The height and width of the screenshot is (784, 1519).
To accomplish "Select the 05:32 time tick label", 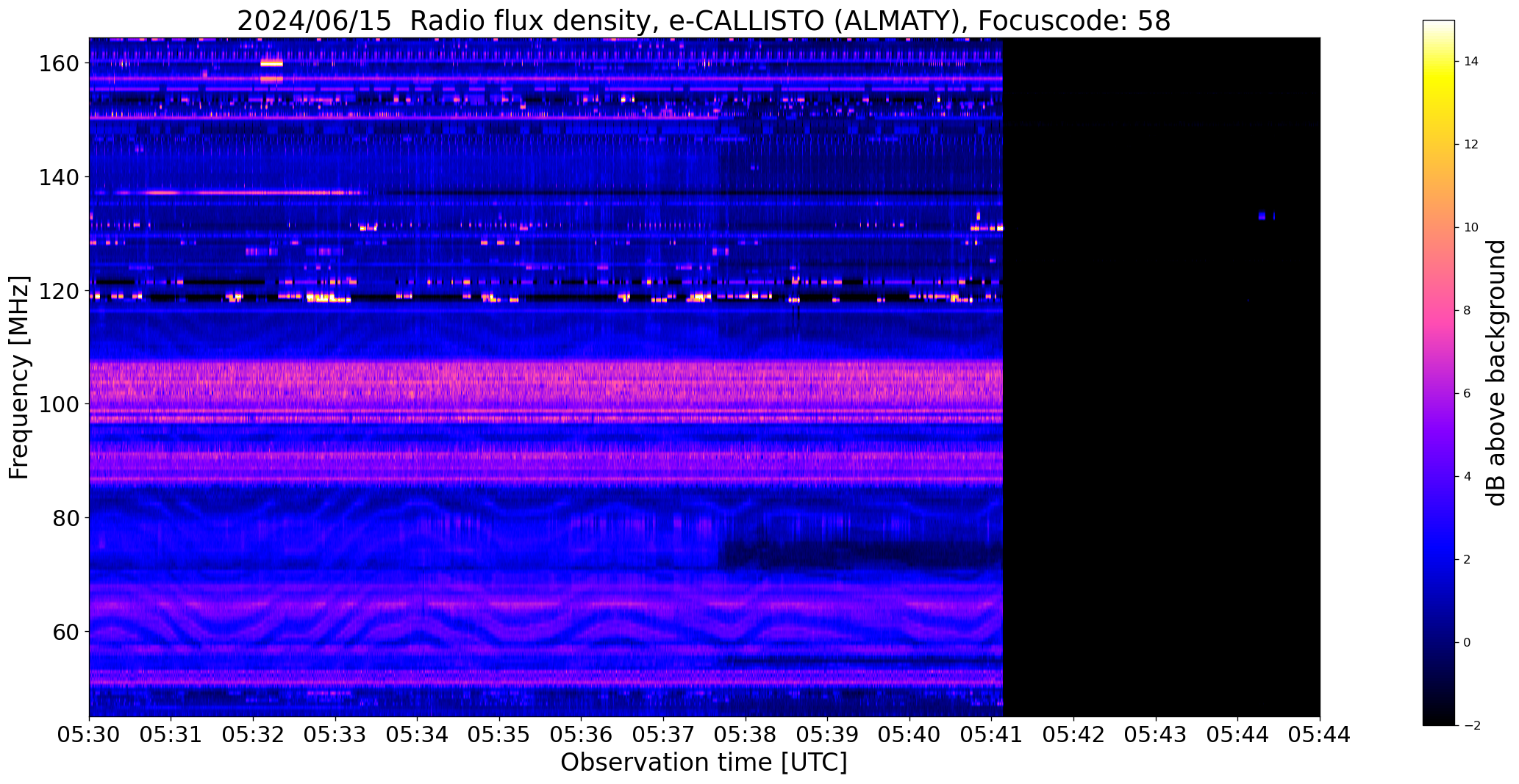I will (254, 735).
